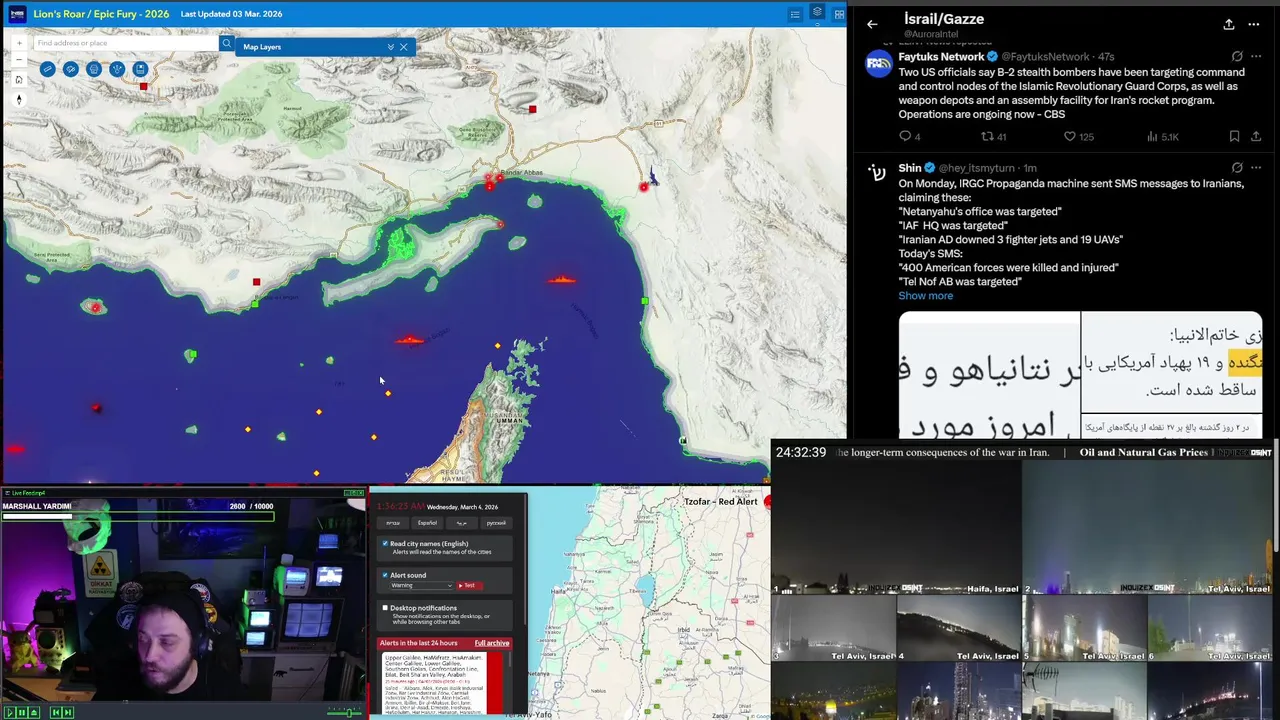Image resolution: width=1280 pixels, height=720 pixels.
Task: Open the layers stack icon in map header
Action: tap(817, 13)
